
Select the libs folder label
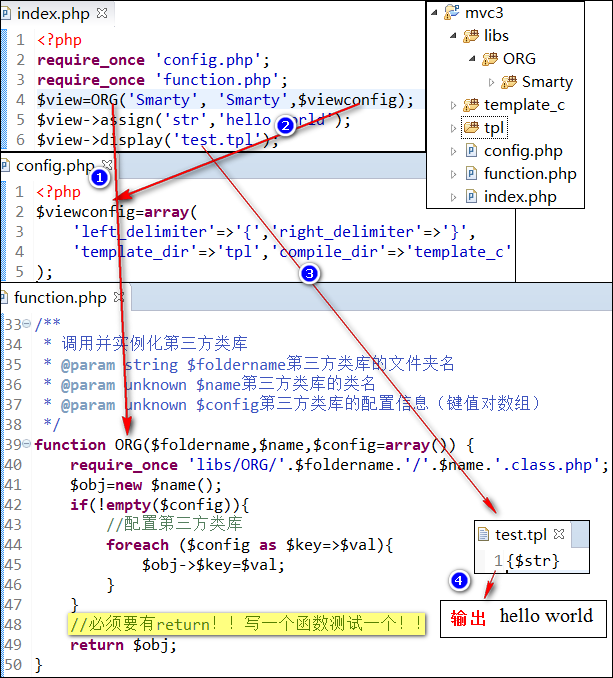click(x=496, y=36)
